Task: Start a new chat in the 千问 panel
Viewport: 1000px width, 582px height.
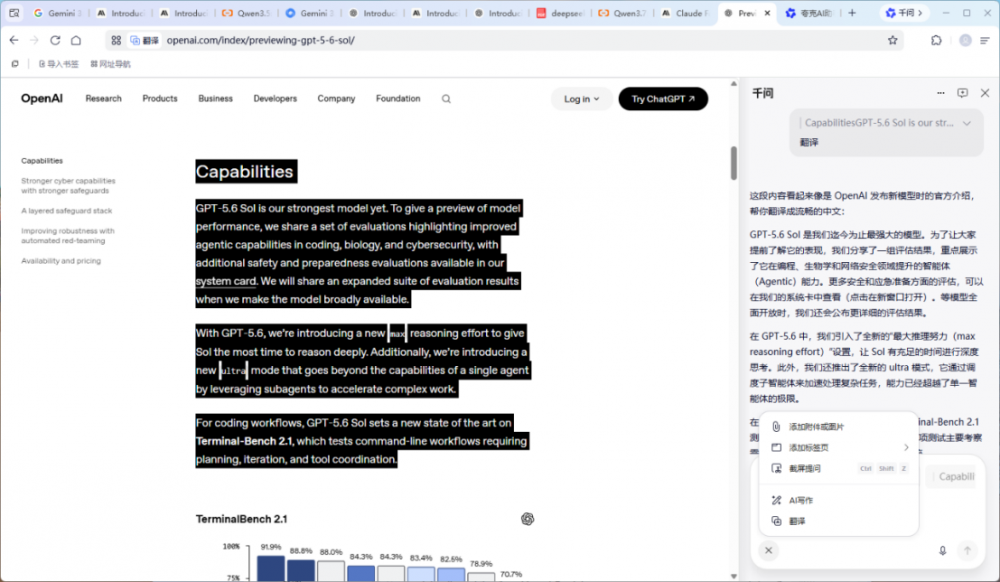Action: point(962,93)
